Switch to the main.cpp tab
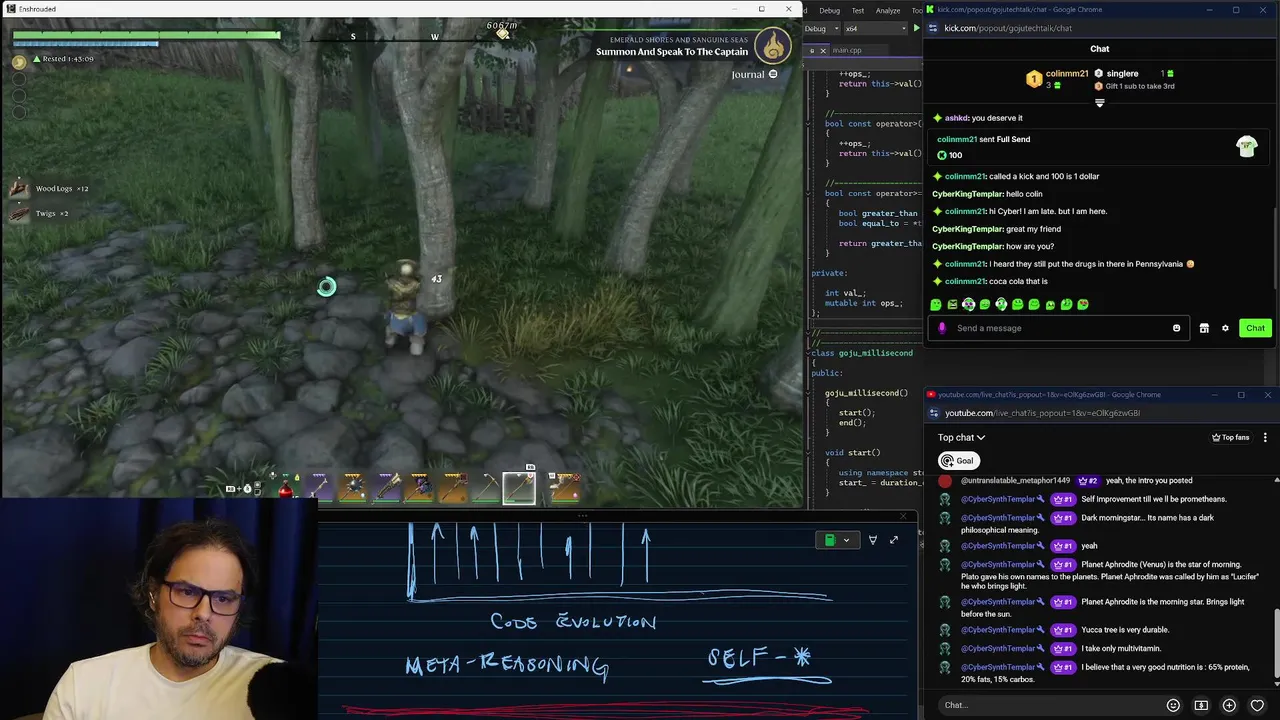Image resolution: width=1280 pixels, height=720 pixels. 846,50
